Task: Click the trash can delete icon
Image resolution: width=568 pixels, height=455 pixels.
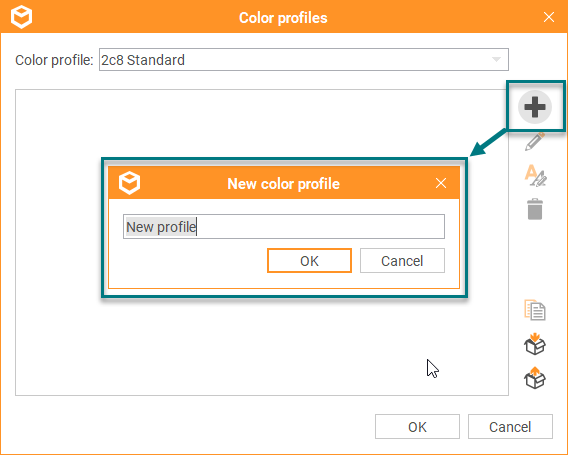Action: (535, 209)
